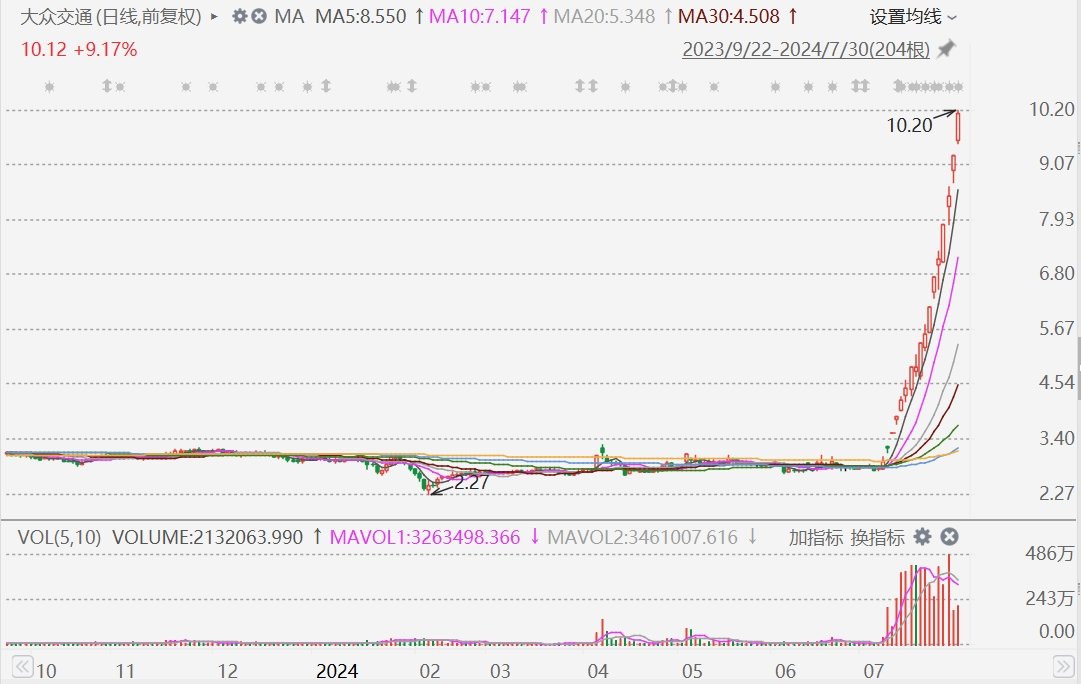The height and width of the screenshot is (684, 1081).
Task: Click the first event marker above the chart
Action: (x=48, y=87)
